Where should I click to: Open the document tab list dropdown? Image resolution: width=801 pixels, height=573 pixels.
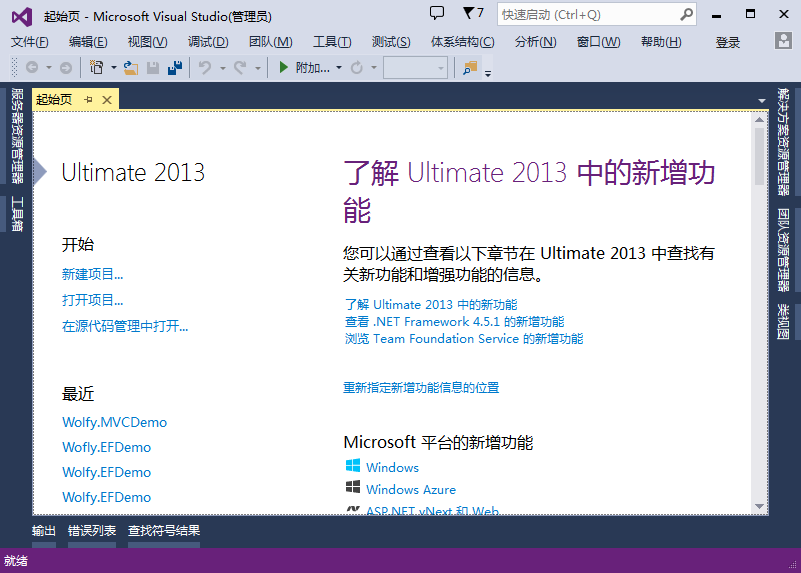(762, 101)
